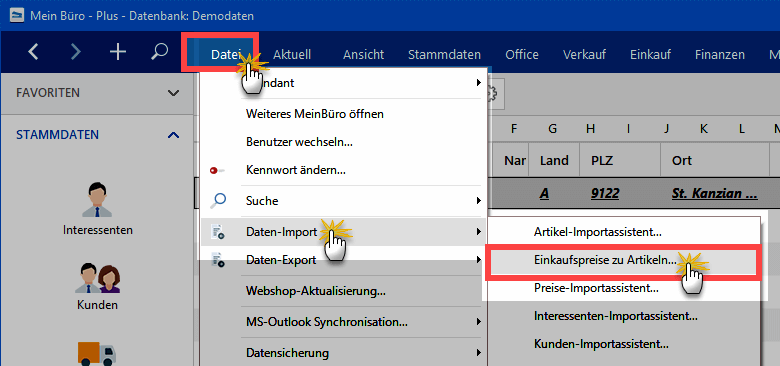Open the Datensicherung submenu
This screenshot has height=366, width=780.
tap(344, 353)
